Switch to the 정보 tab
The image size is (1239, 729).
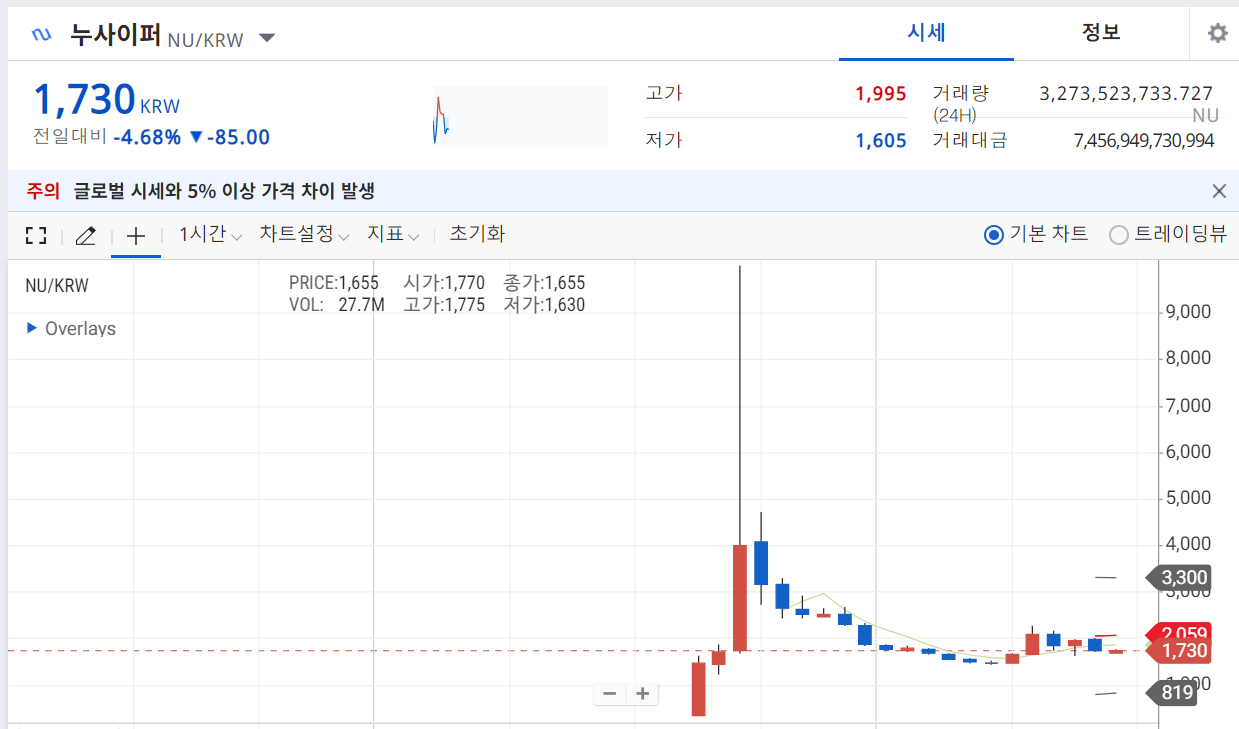[x=1101, y=32]
